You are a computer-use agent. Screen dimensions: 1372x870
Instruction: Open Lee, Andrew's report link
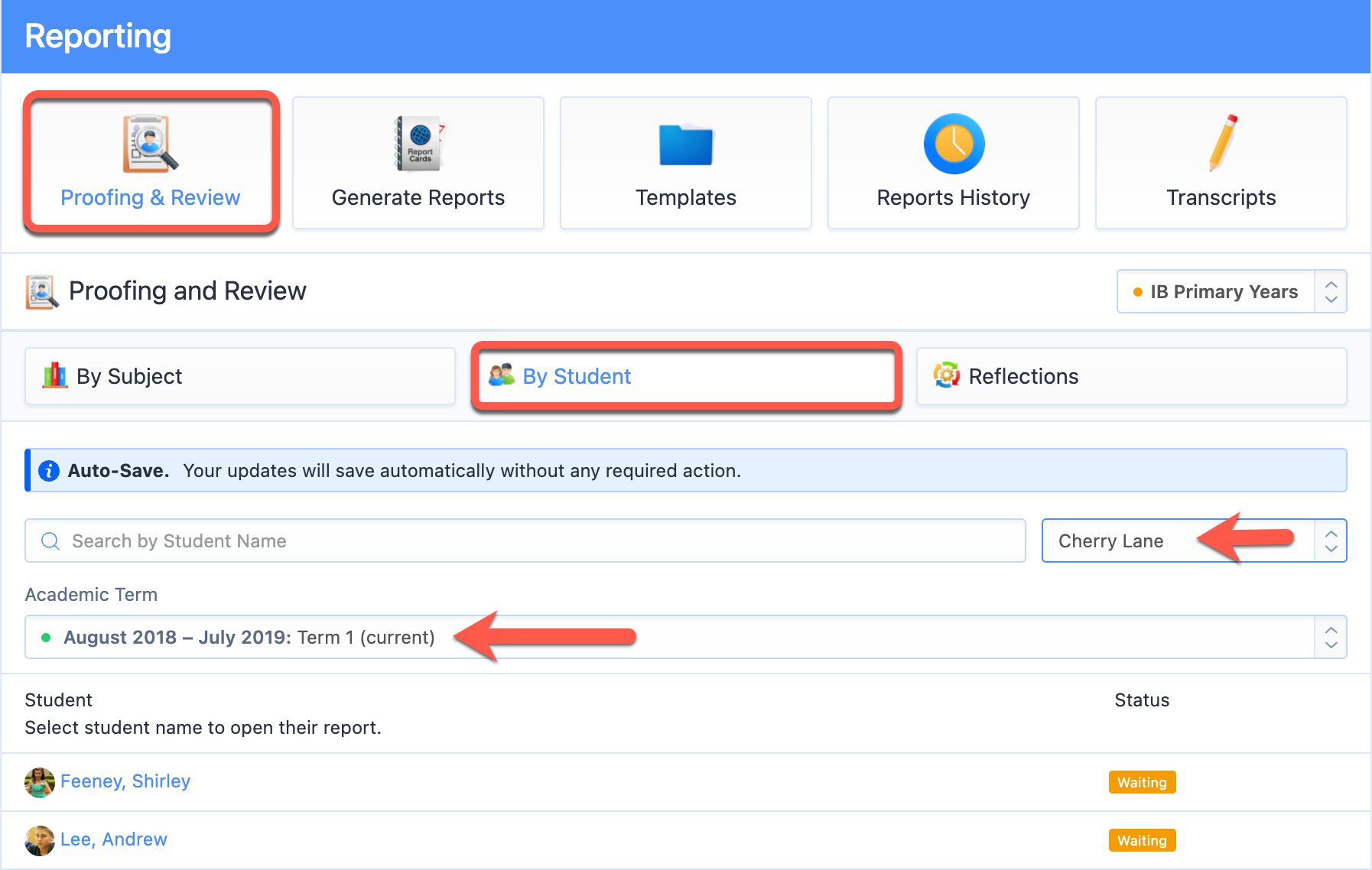pos(114,839)
